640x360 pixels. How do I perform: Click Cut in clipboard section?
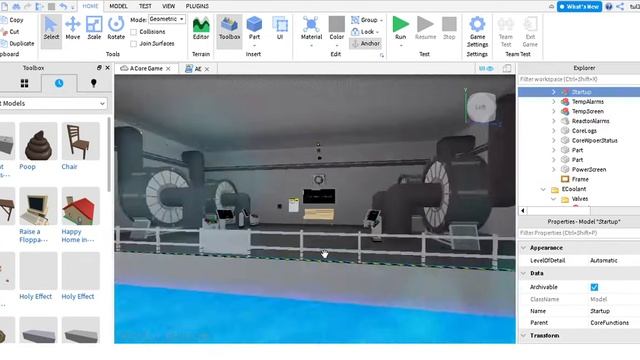tap(10, 31)
